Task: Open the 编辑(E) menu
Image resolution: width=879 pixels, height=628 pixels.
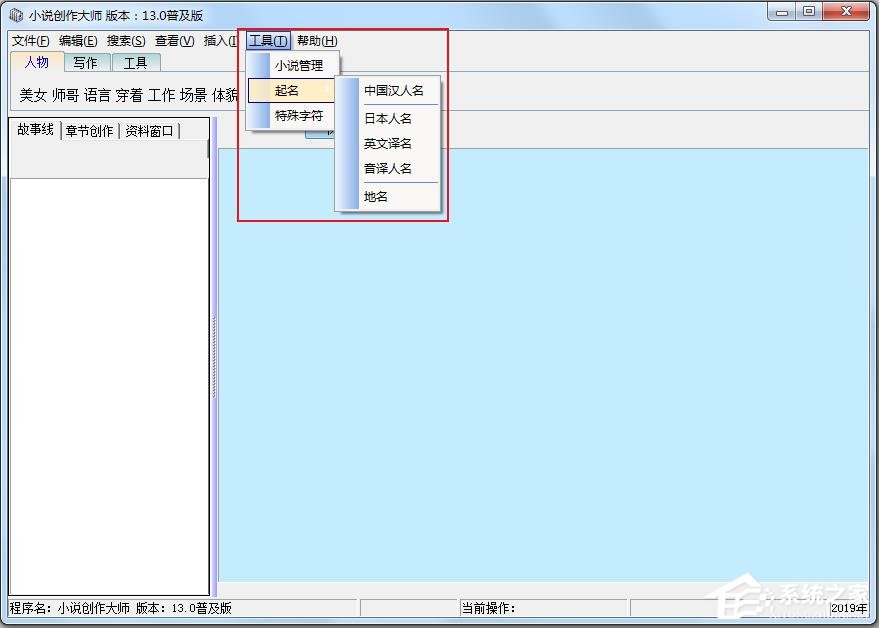Action: pyautogui.click(x=78, y=41)
